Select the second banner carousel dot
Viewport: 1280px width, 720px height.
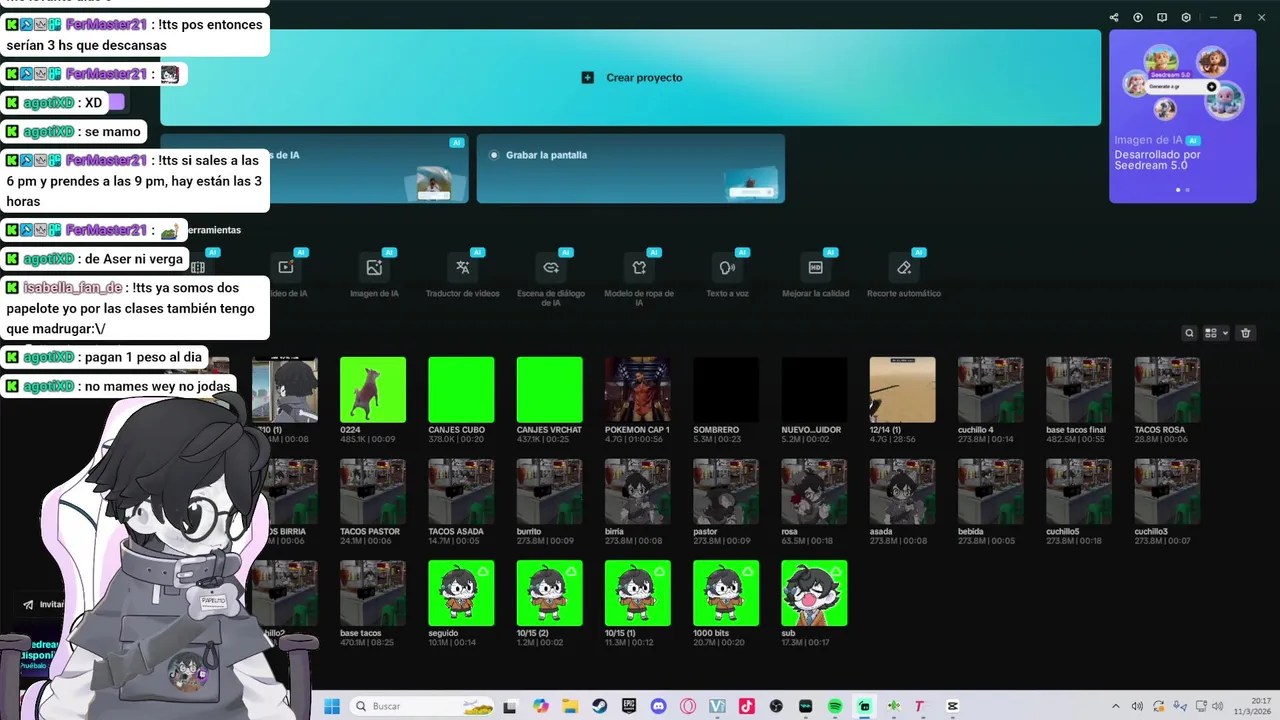(1187, 189)
